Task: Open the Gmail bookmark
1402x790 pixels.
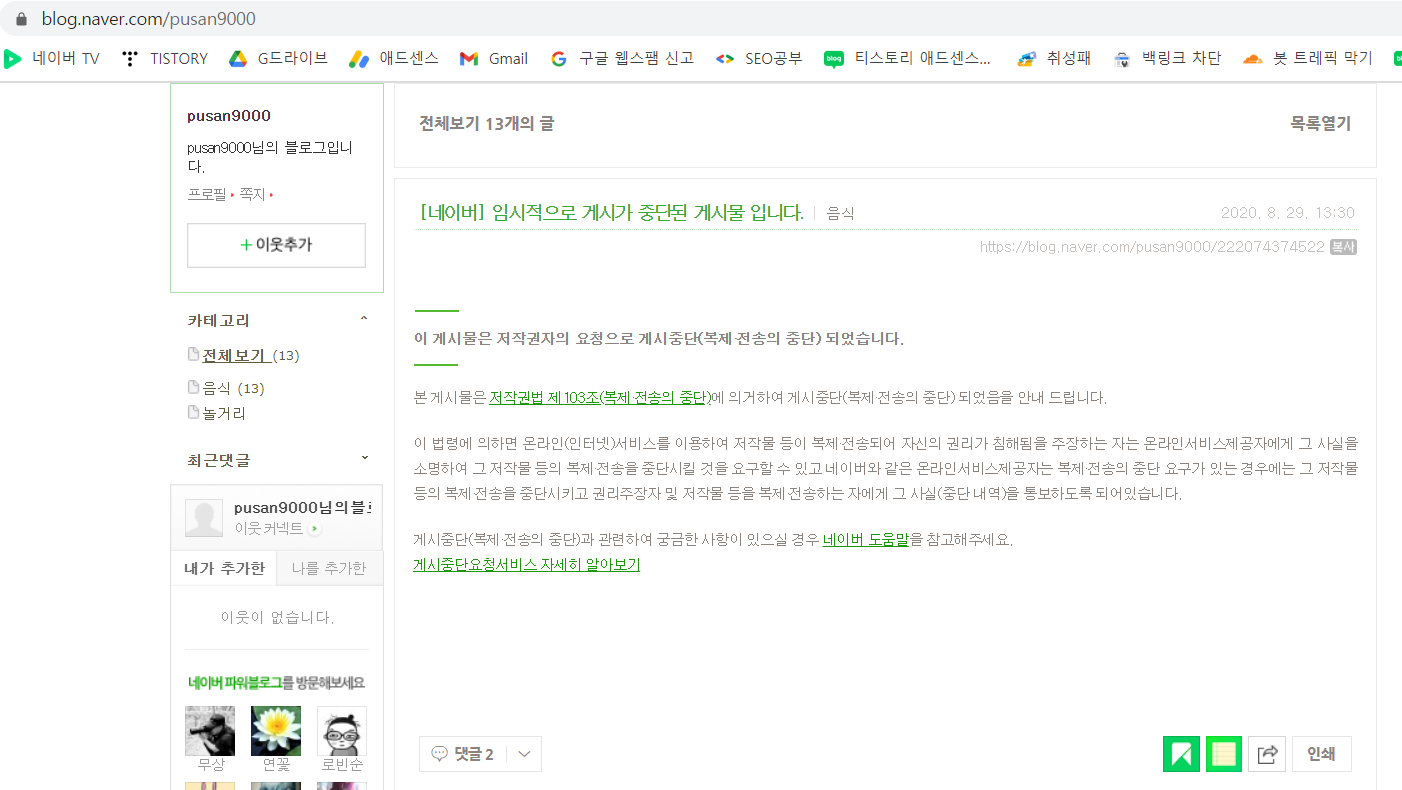Action: (x=494, y=58)
